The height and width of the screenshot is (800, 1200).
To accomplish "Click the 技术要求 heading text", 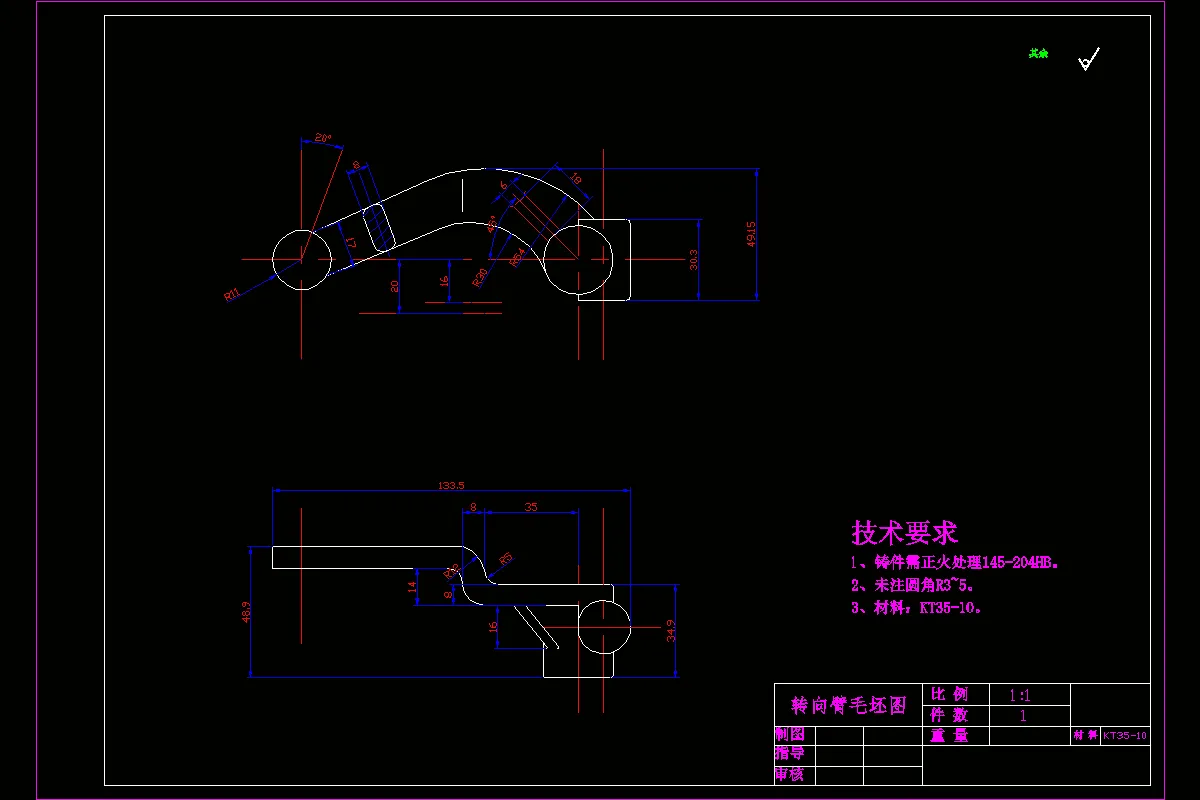I will [905, 532].
